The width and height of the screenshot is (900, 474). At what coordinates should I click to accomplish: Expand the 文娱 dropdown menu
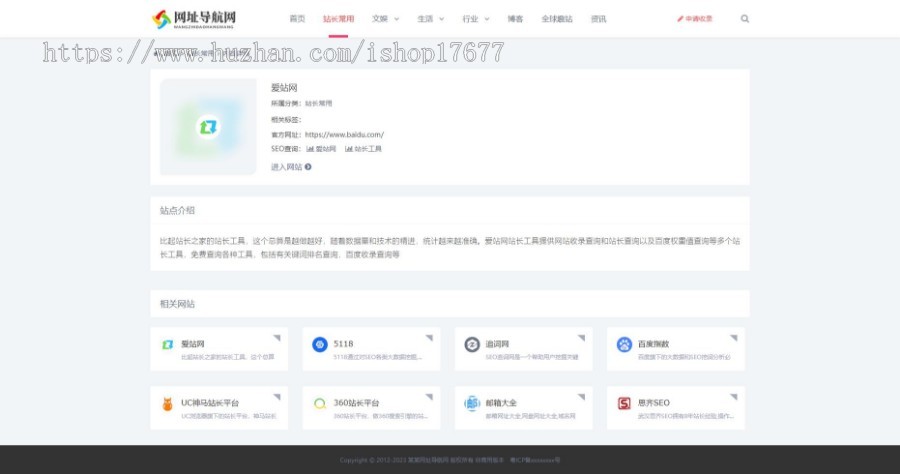pyautogui.click(x=385, y=19)
